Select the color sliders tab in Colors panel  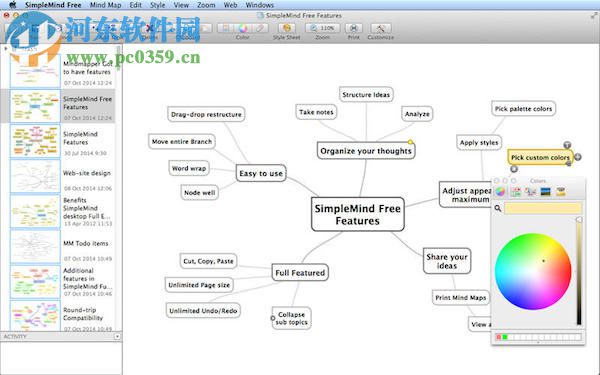[x=515, y=192]
